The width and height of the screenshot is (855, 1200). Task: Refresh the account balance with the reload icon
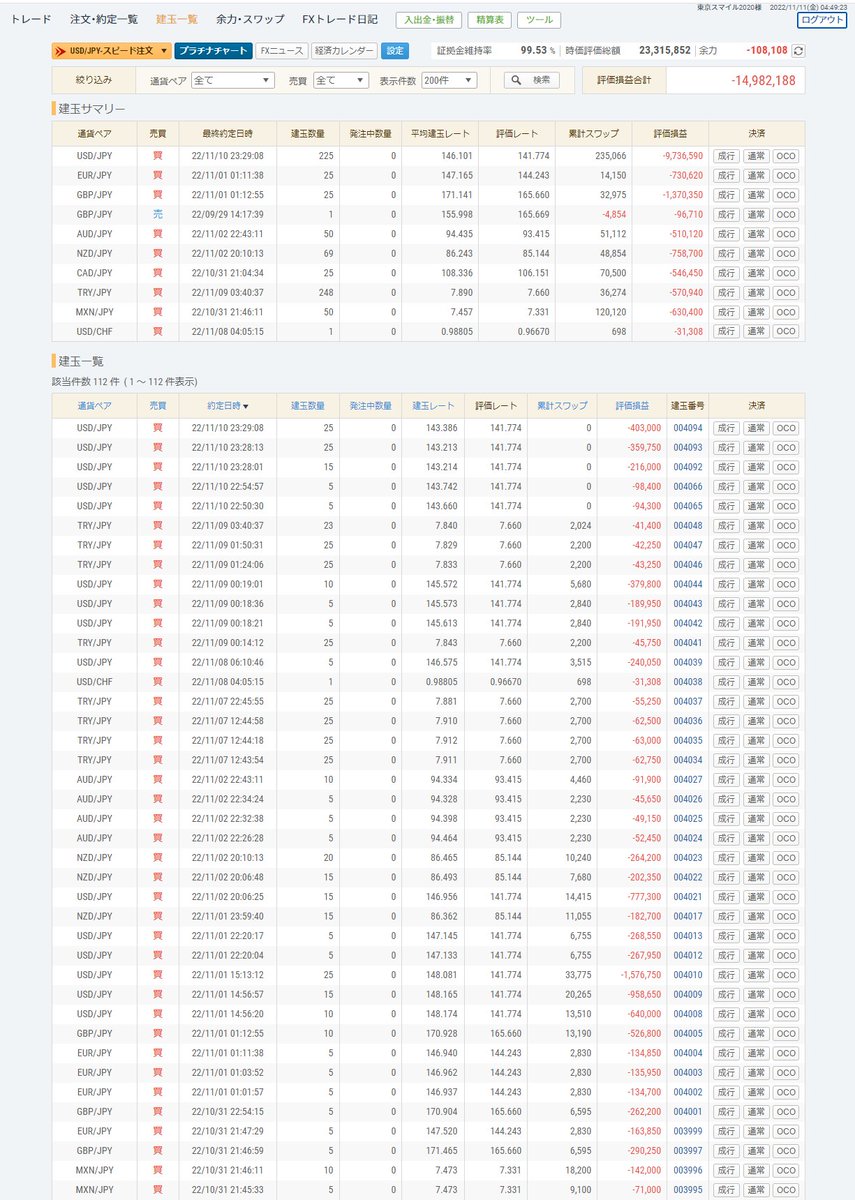click(798, 50)
